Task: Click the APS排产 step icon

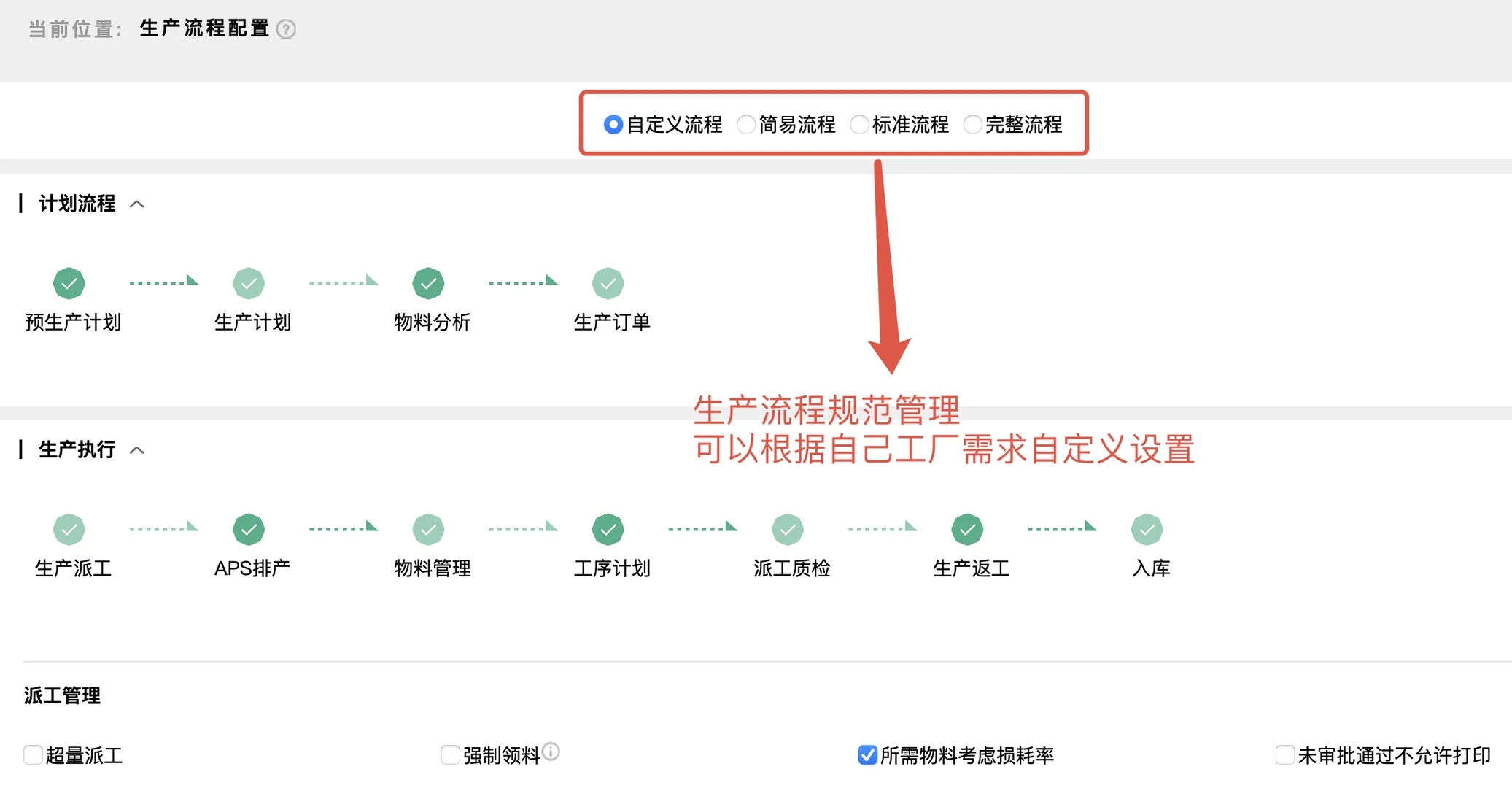Action: pos(249,529)
